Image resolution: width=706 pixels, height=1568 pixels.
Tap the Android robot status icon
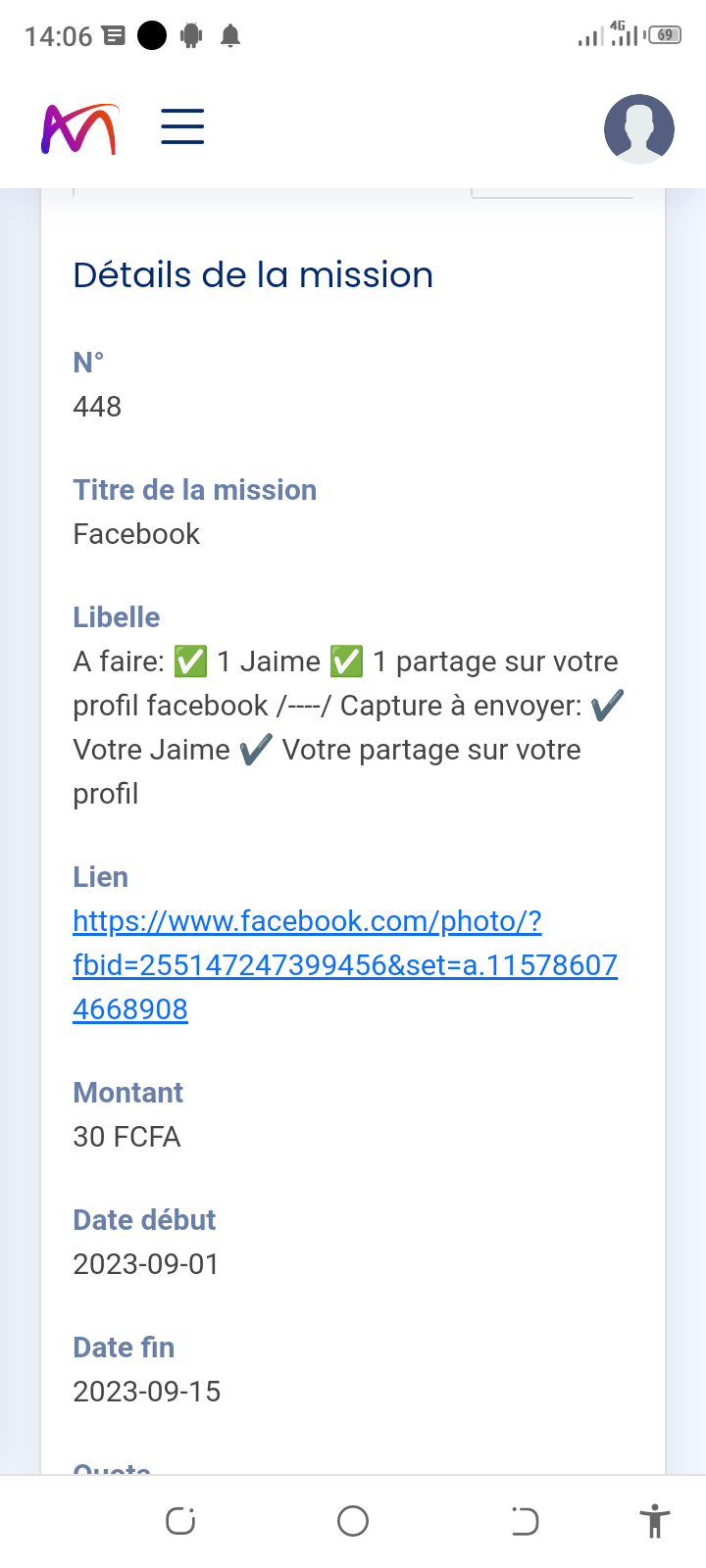tap(191, 36)
